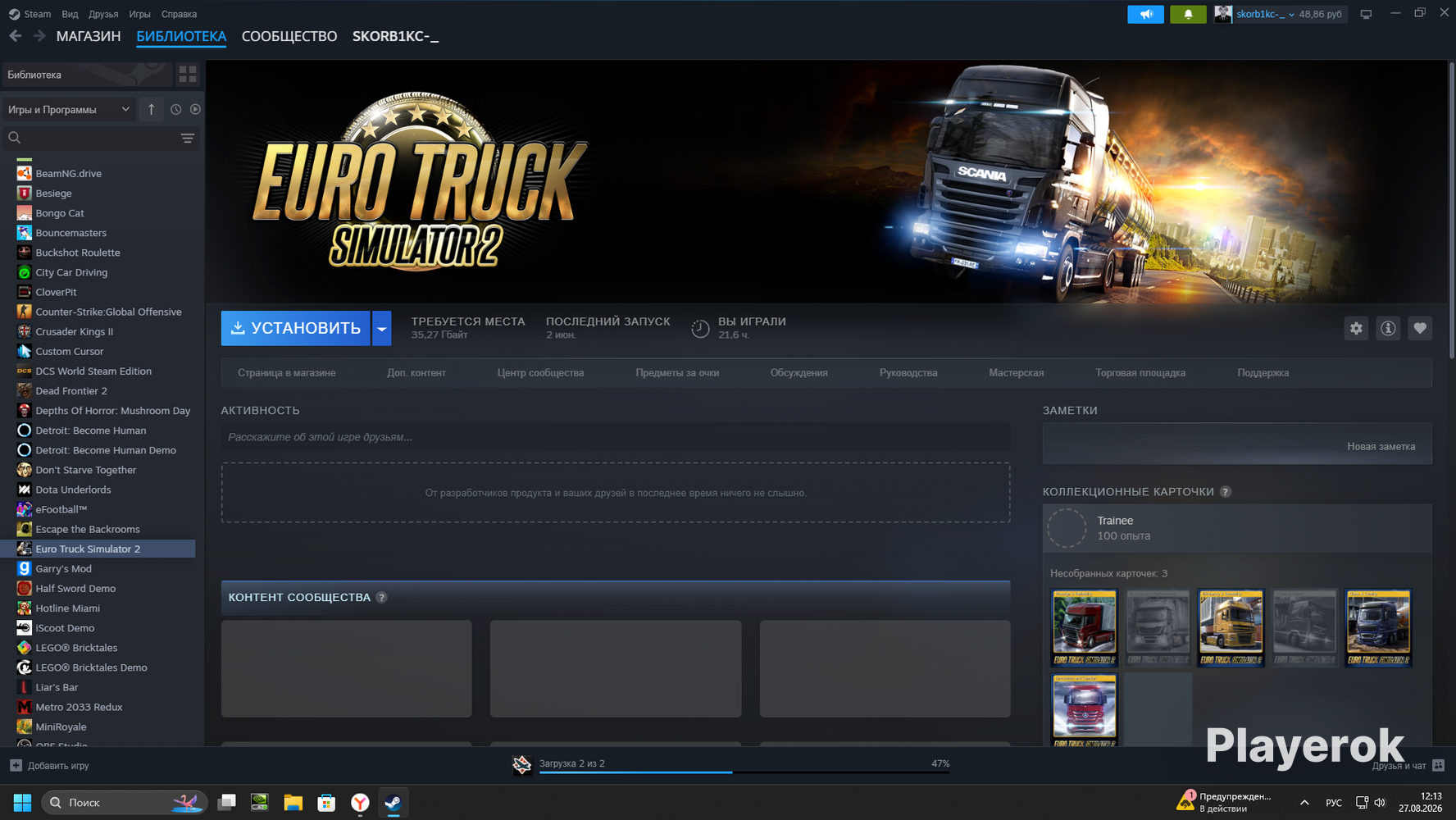The width and height of the screenshot is (1456, 820).
Task: Open advanced library filters icon
Action: pos(188,138)
